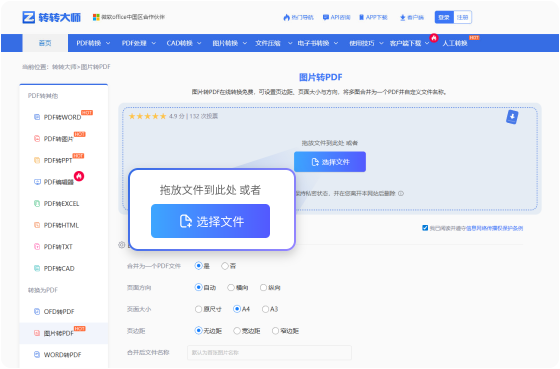Open the APP下载 phone icon link

pyautogui.click(x=361, y=17)
